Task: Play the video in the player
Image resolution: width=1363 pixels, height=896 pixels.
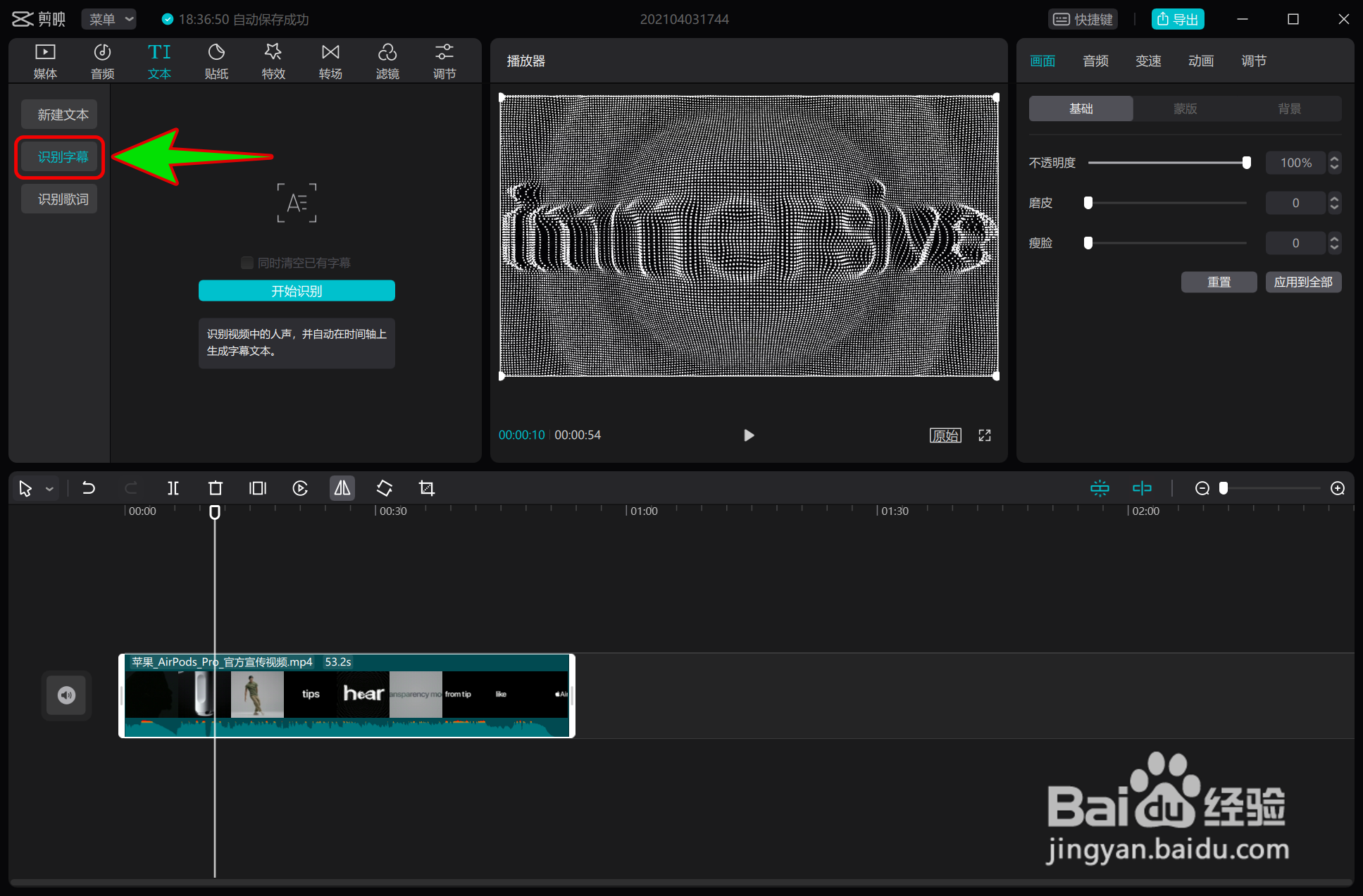Action: (x=749, y=435)
